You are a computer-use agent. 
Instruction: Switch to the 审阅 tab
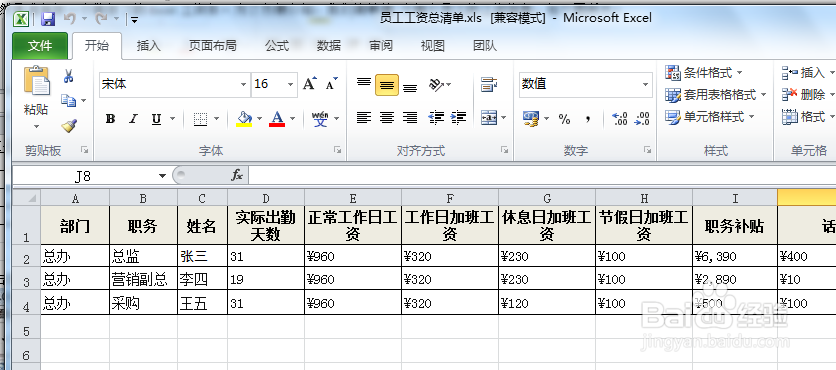pos(381,46)
